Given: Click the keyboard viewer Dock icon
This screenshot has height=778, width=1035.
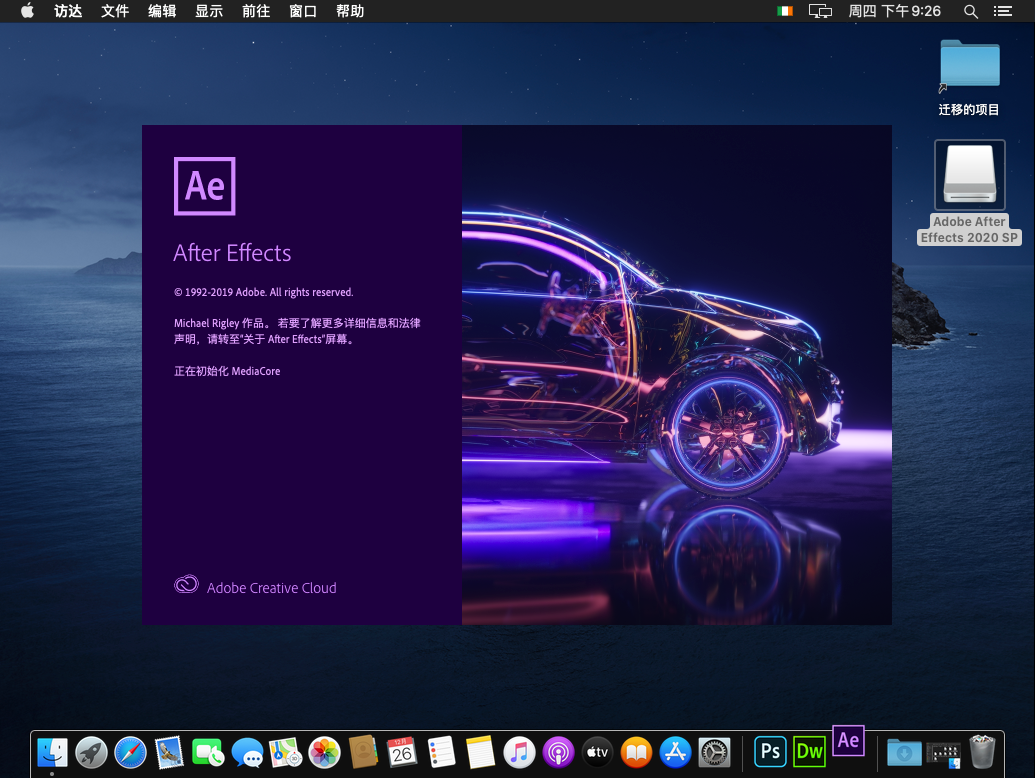Looking at the screenshot, I should [x=943, y=754].
